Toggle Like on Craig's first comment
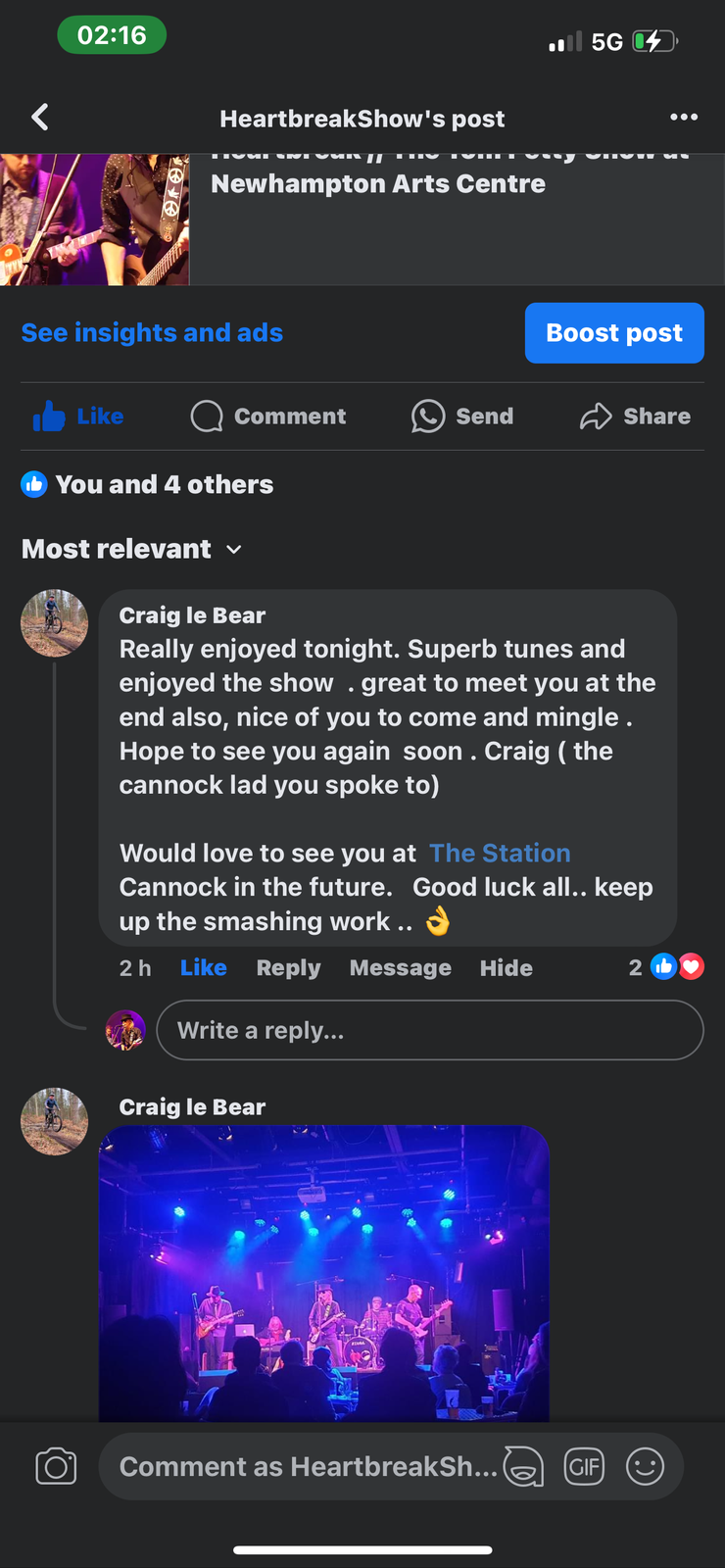 click(x=203, y=968)
